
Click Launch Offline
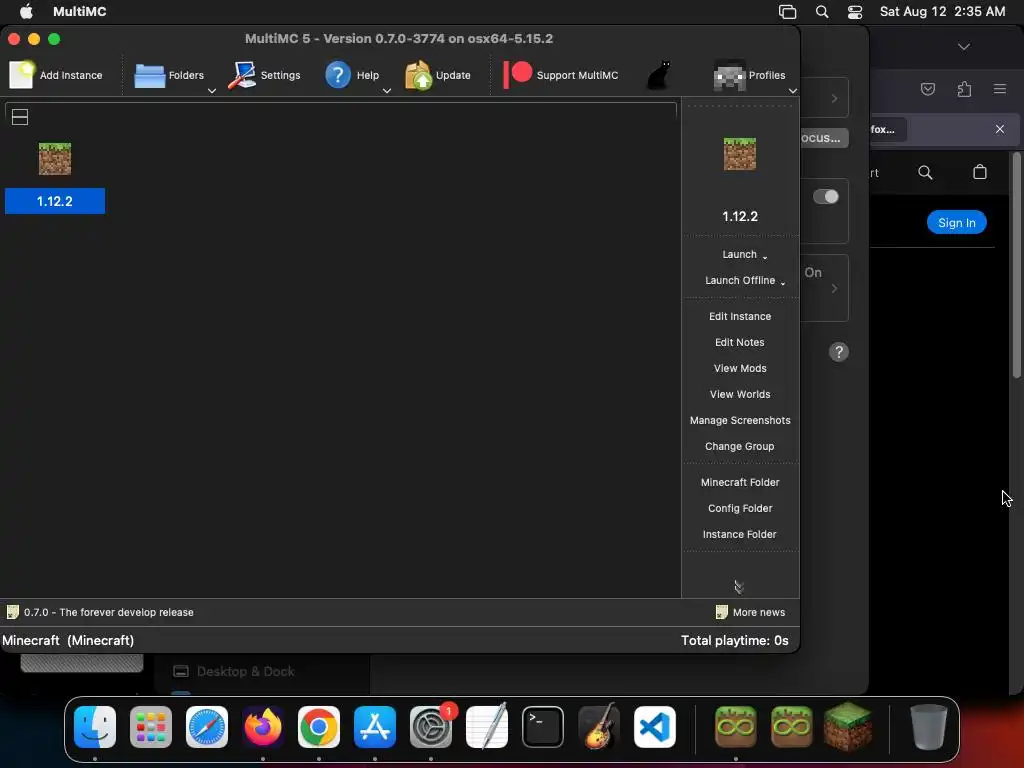tap(740, 280)
